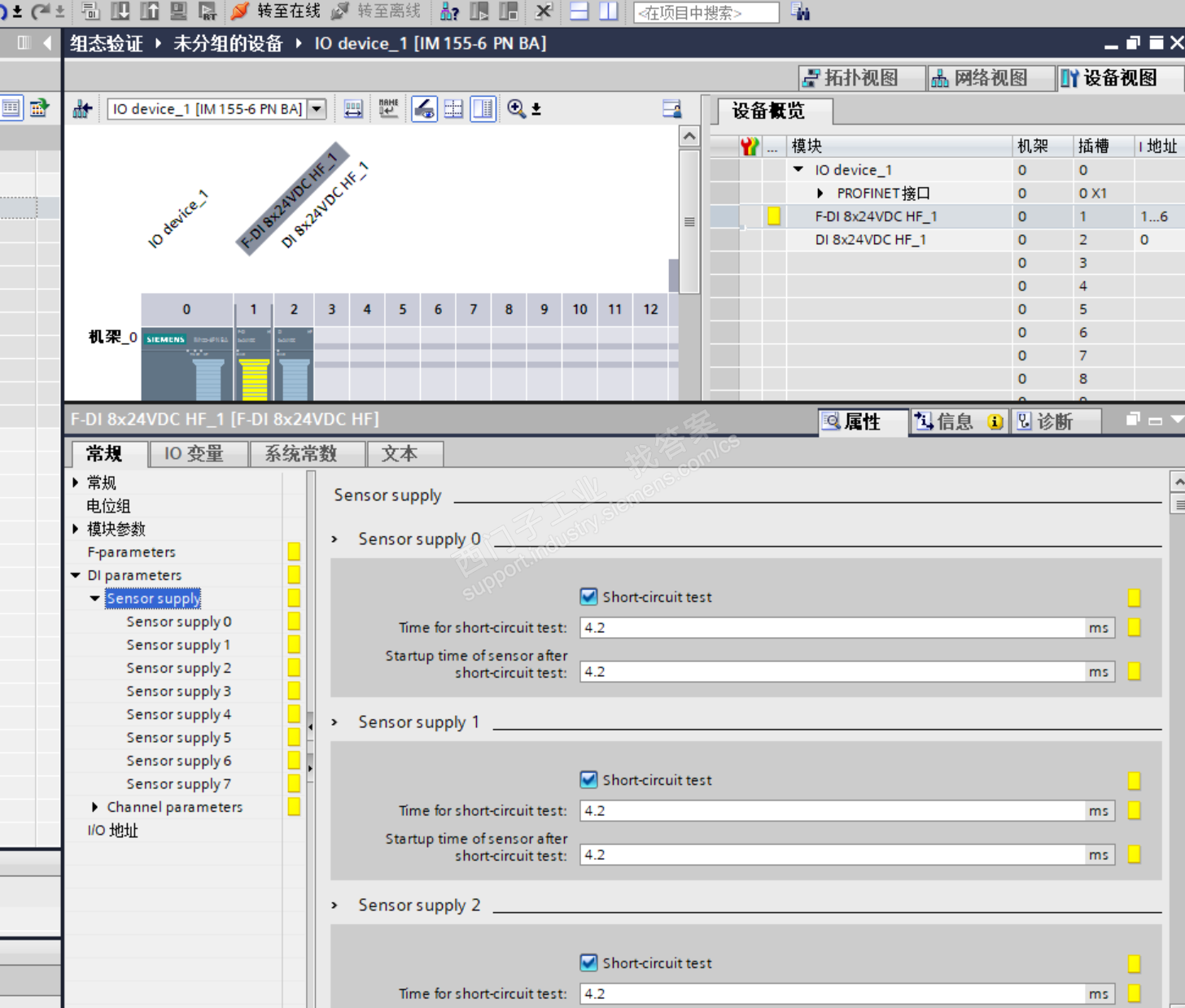Click the save window settings icon

671,109
